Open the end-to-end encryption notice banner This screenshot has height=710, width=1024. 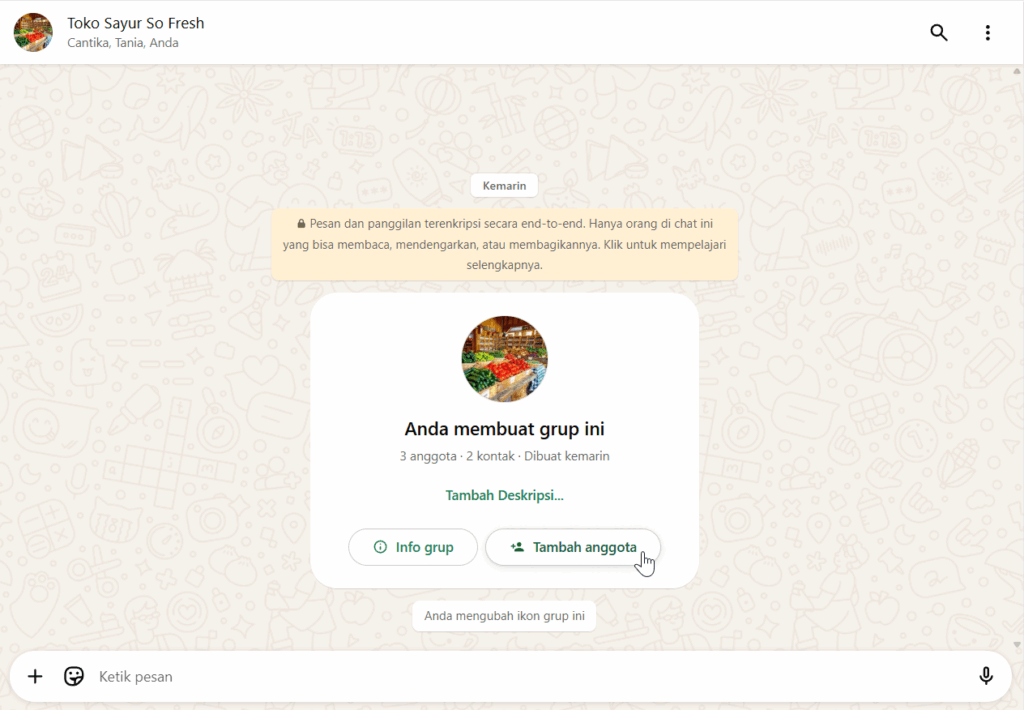[504, 244]
